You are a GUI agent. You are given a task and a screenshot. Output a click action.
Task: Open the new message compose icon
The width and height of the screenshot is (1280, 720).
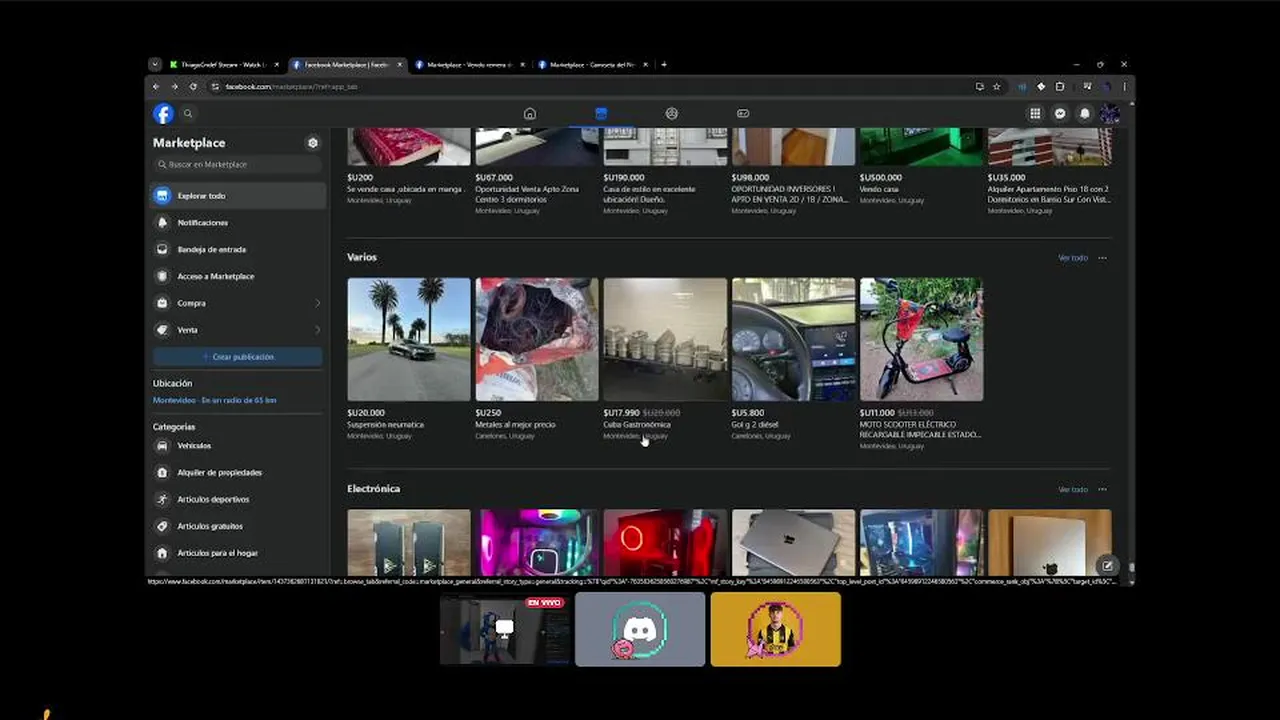(x=1107, y=566)
